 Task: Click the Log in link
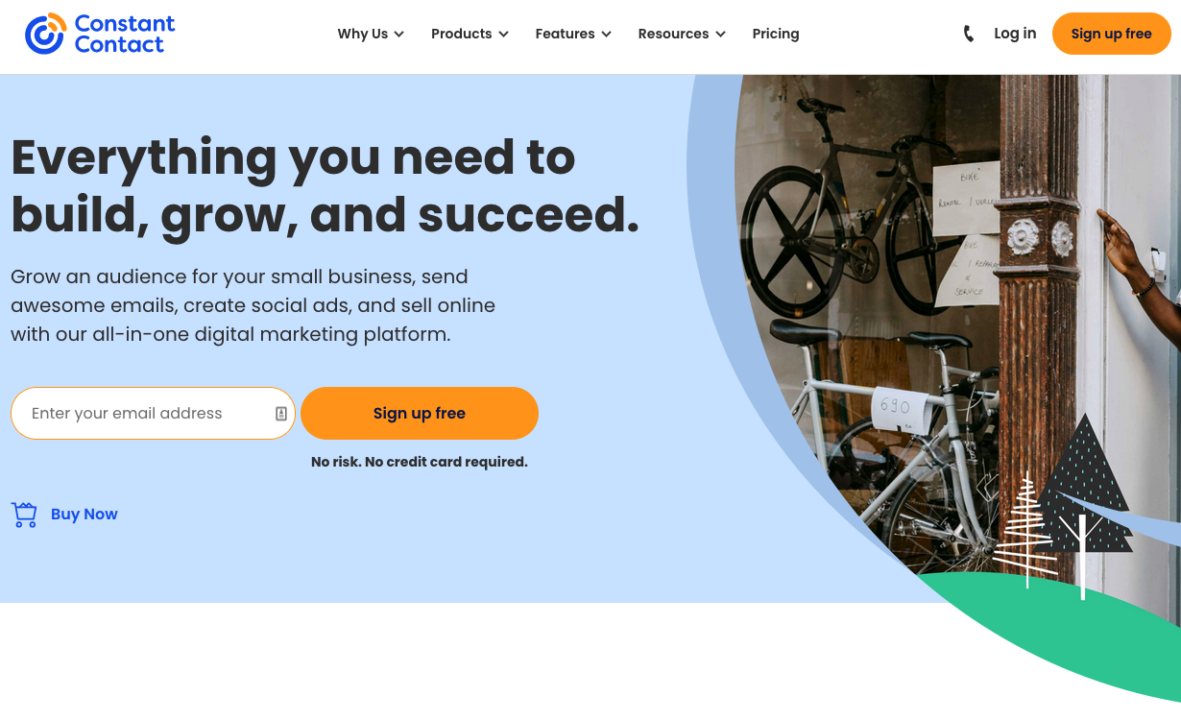(x=1015, y=33)
